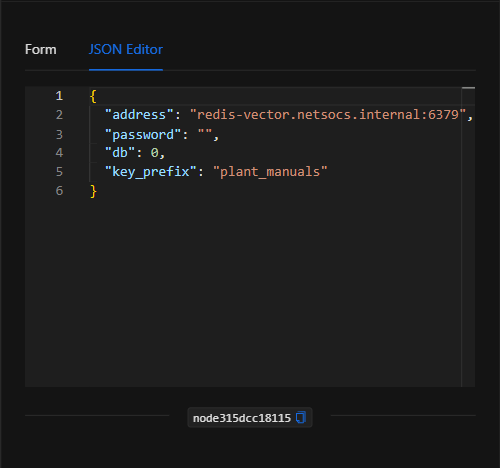
Task: Click closing brace on line 6
Action: coord(93,191)
